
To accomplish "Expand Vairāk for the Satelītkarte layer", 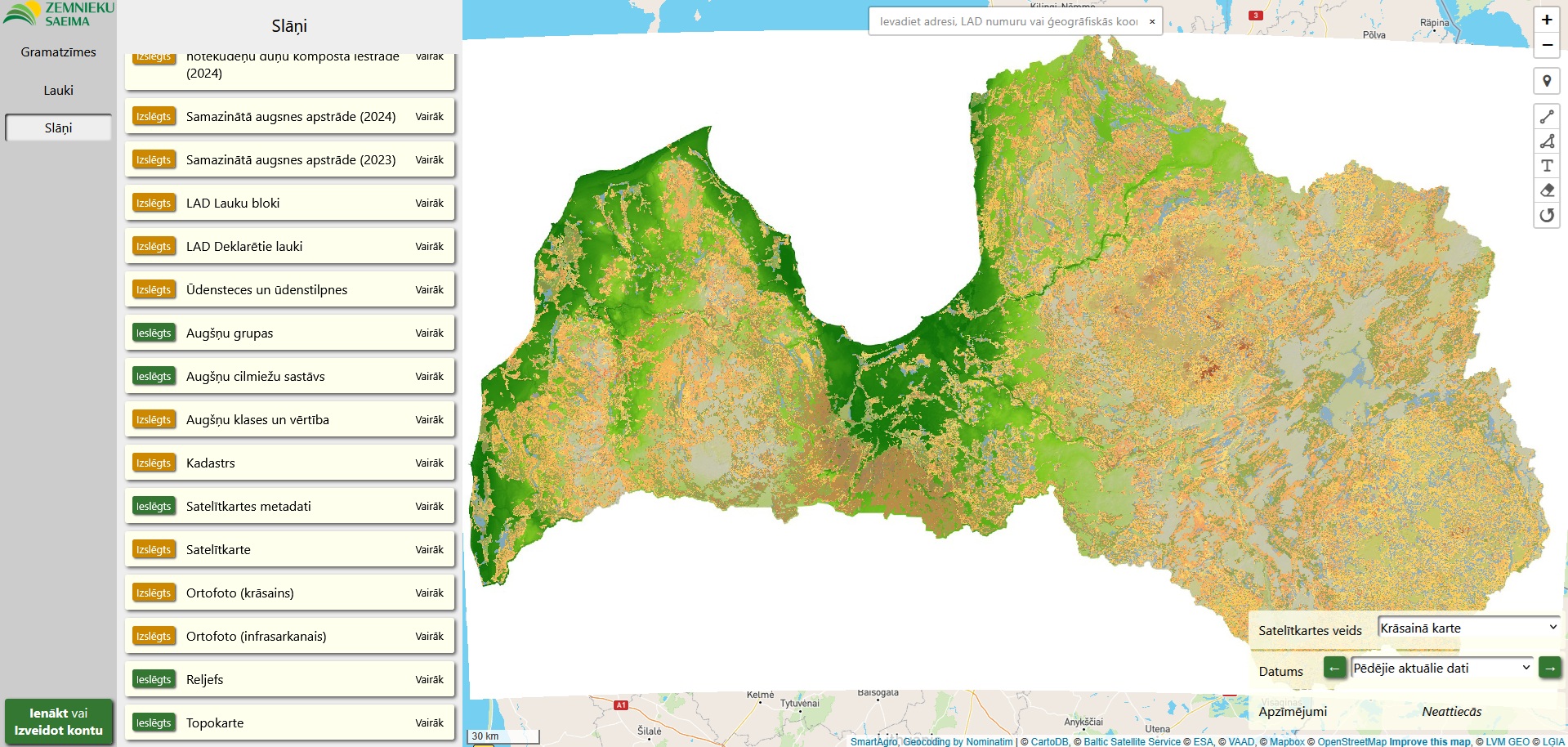I will coord(429,550).
